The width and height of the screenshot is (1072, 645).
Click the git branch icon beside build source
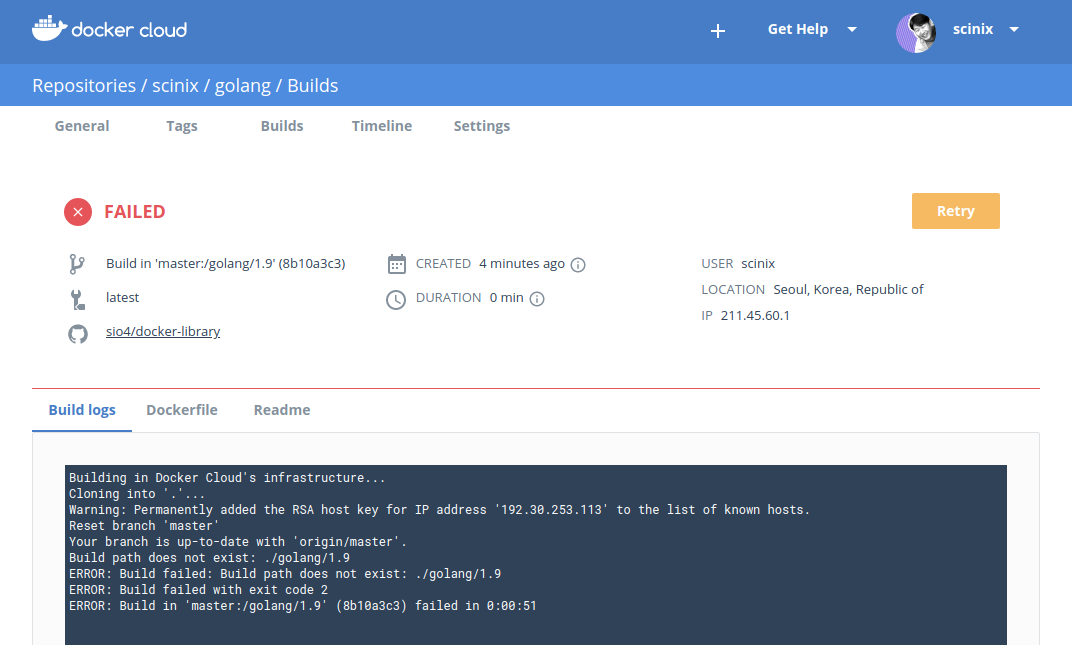pyautogui.click(x=77, y=264)
